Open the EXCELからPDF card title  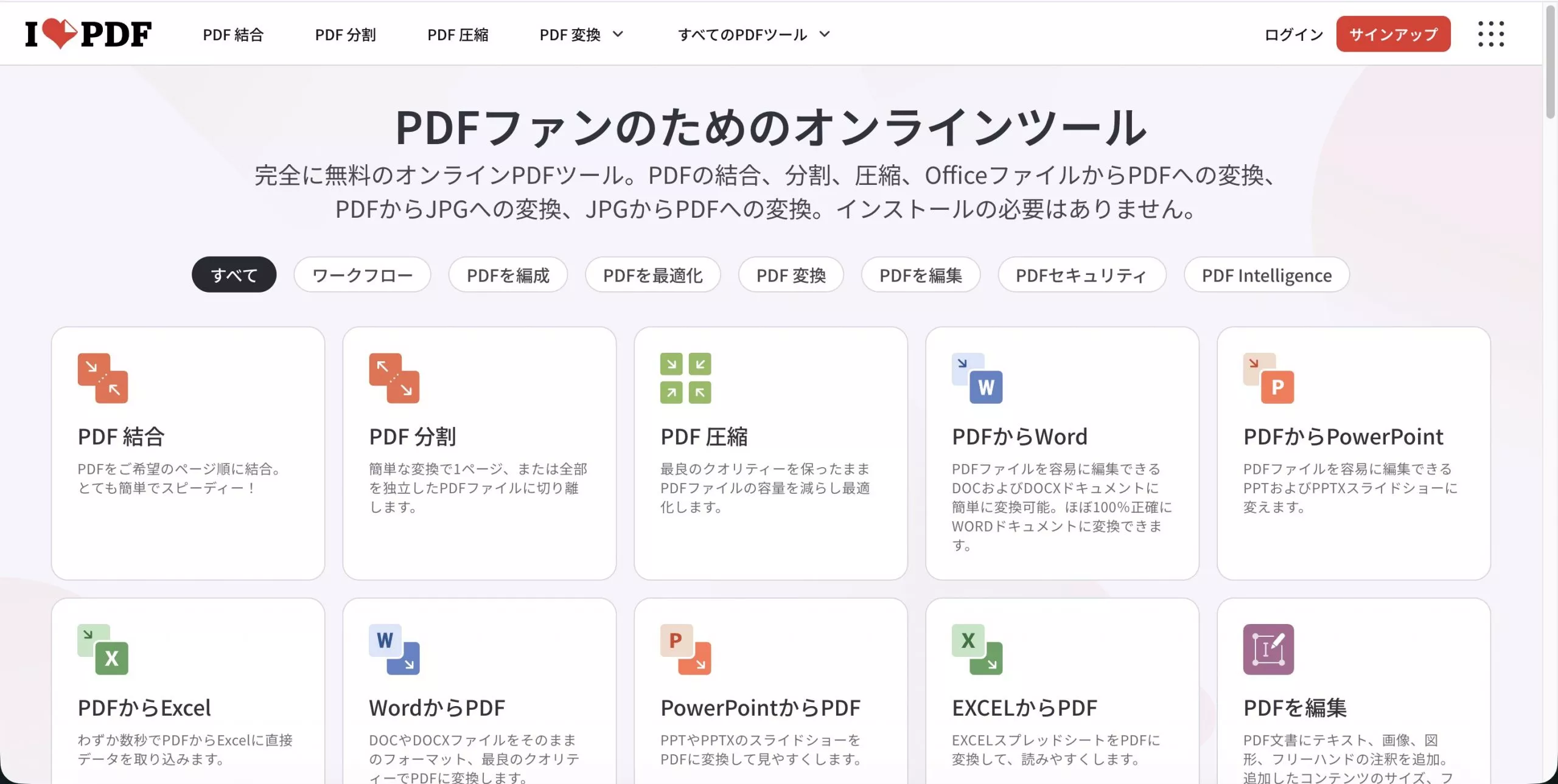click(x=1025, y=708)
